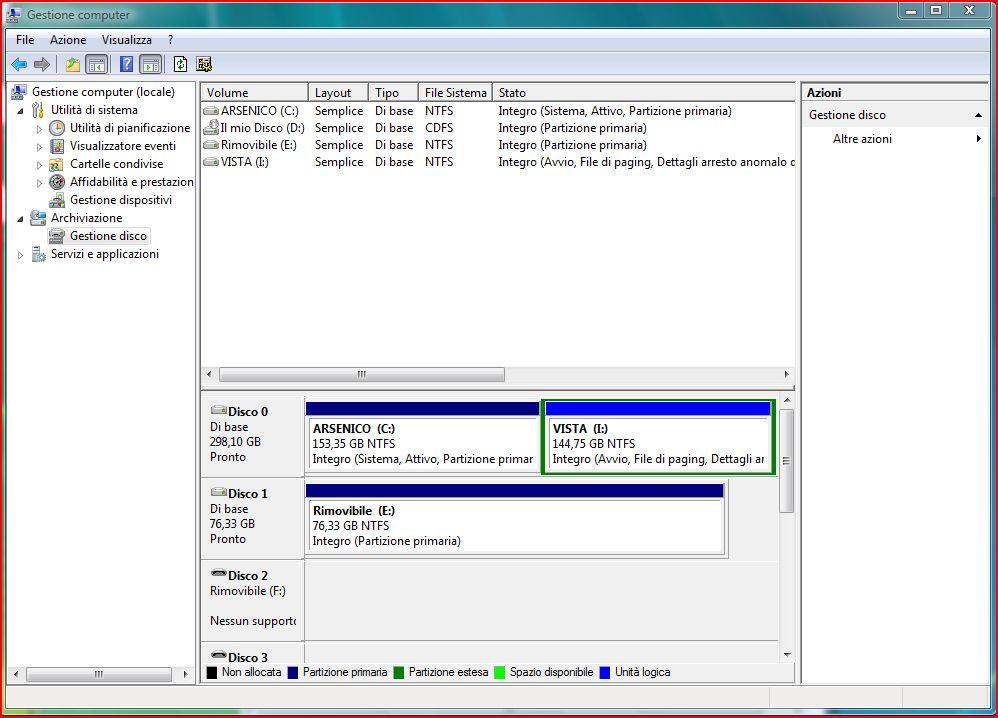998x718 pixels.
Task: Expand the Utilità di pianificazione node
Action: pyautogui.click(x=39, y=129)
